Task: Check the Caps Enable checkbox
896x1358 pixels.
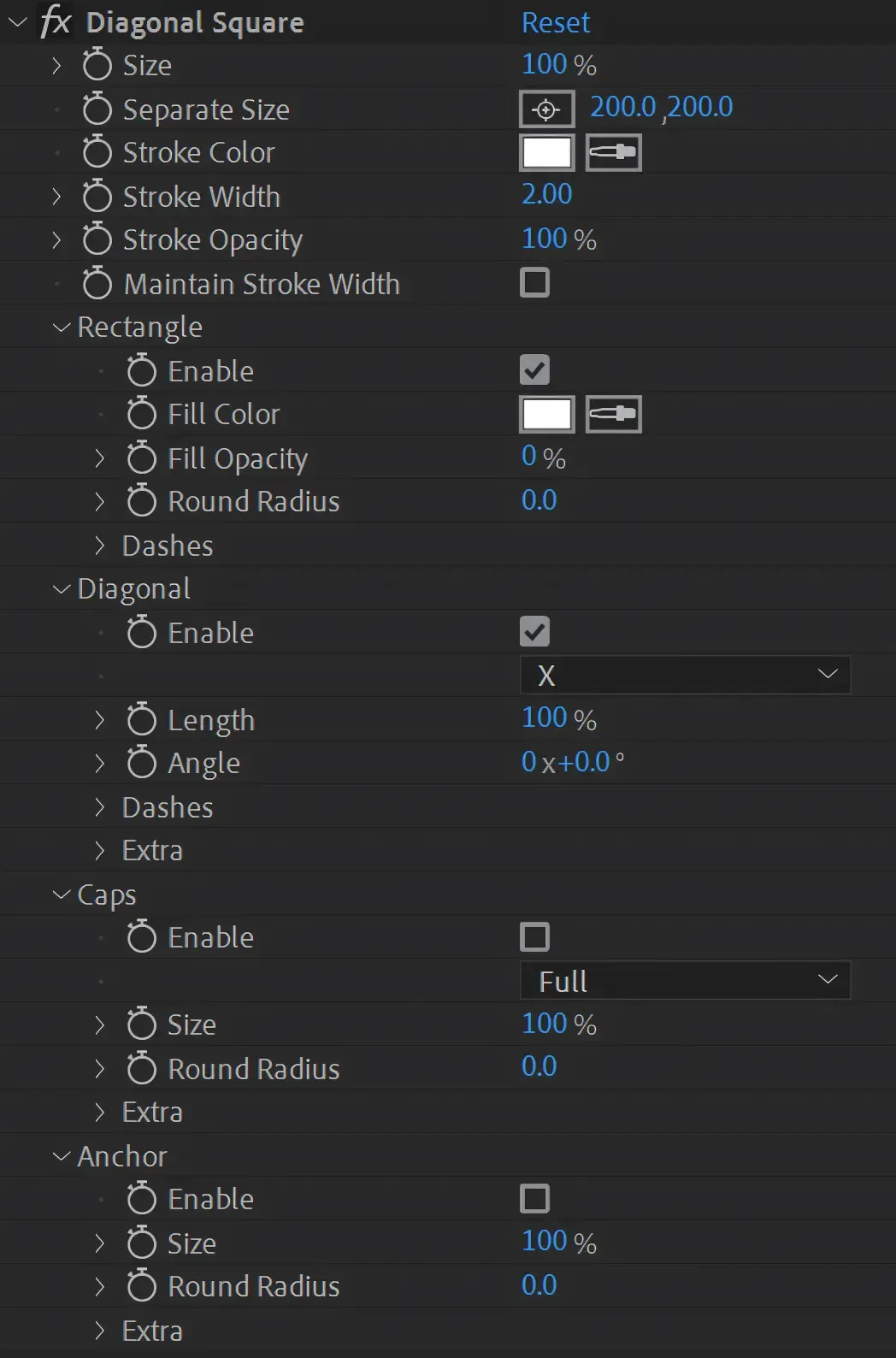Action: pyautogui.click(x=535, y=936)
